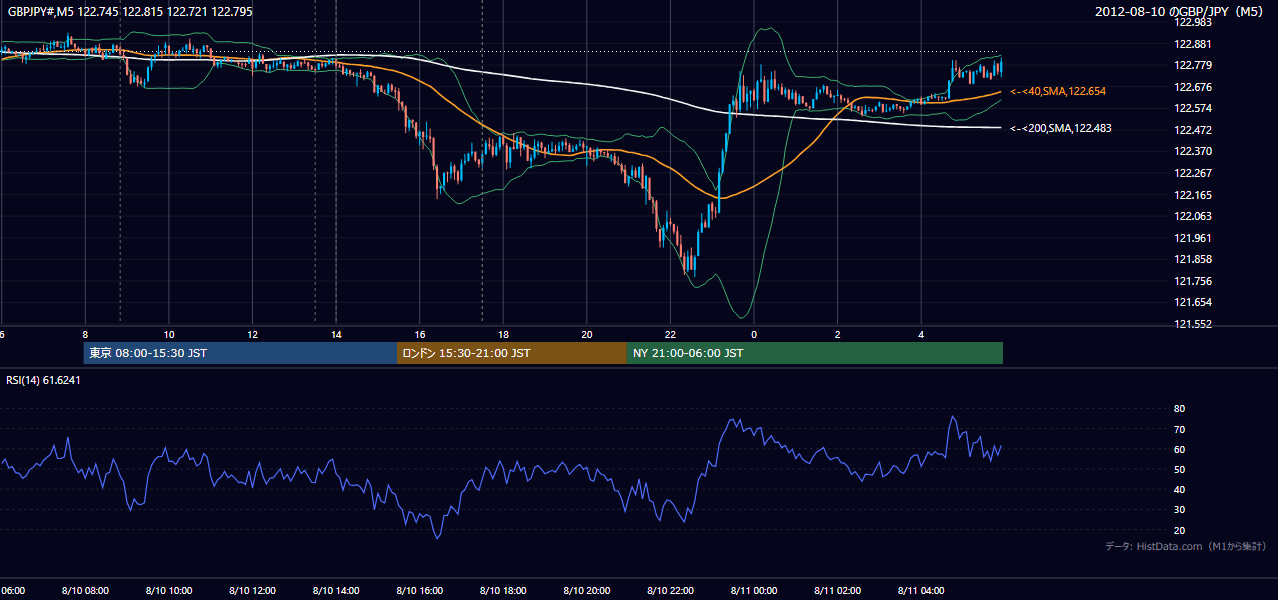
Task: Click hour label 4 under the price chart
Action: [921, 334]
